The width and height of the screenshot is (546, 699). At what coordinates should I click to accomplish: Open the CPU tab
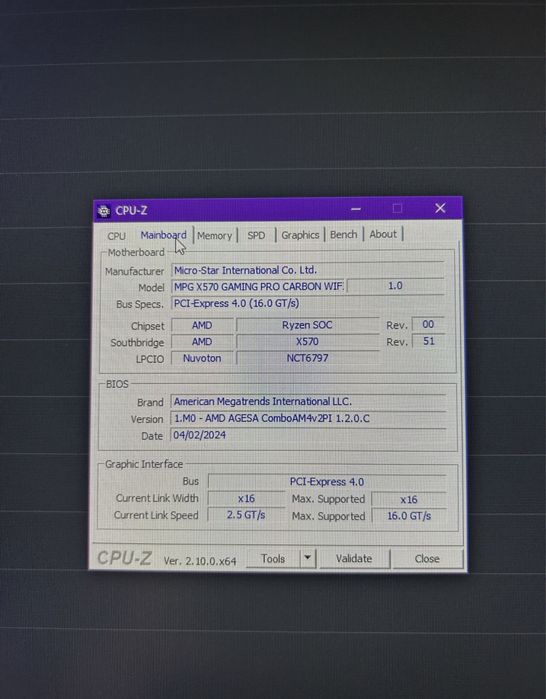pos(116,236)
